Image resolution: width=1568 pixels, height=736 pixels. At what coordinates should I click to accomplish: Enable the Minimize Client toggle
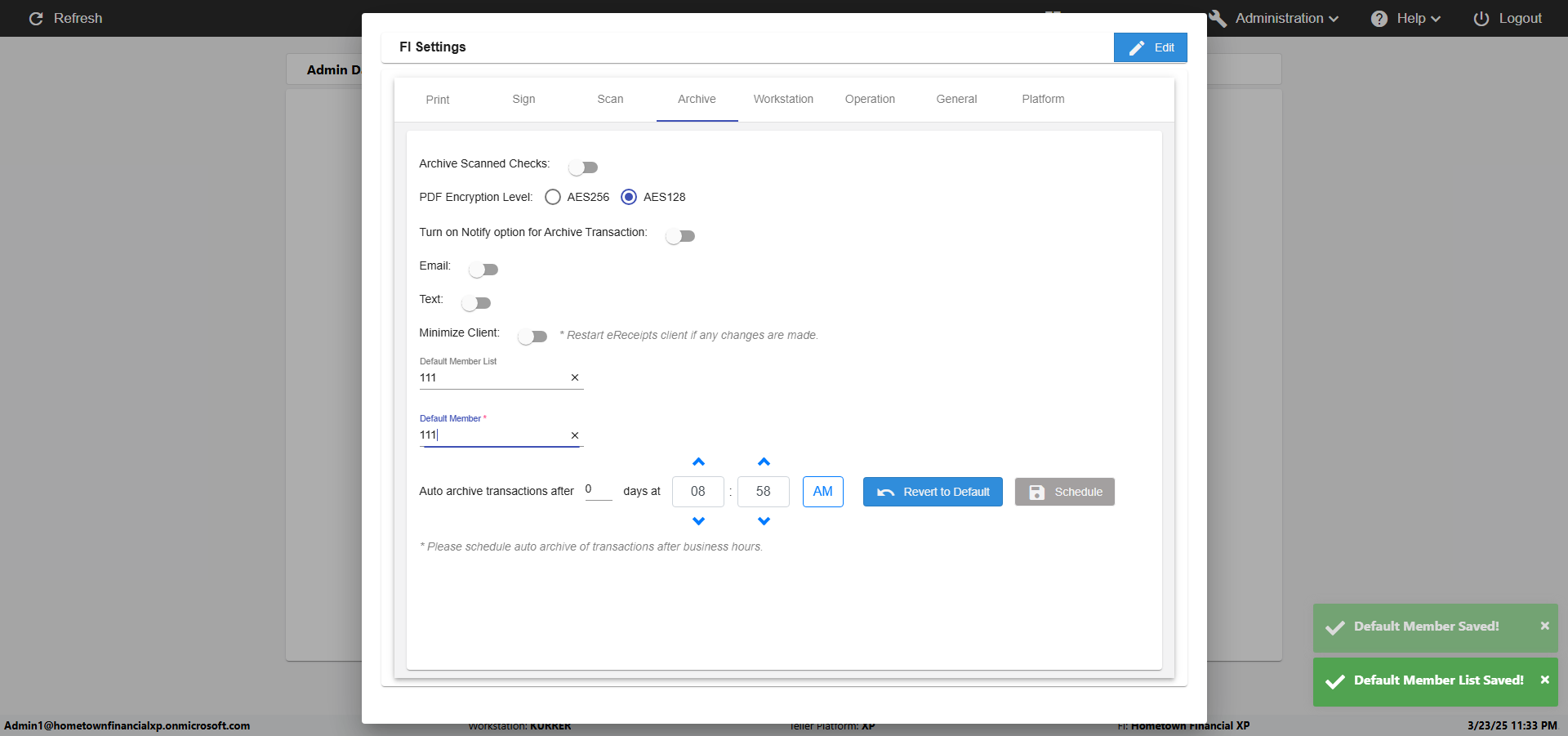532,337
